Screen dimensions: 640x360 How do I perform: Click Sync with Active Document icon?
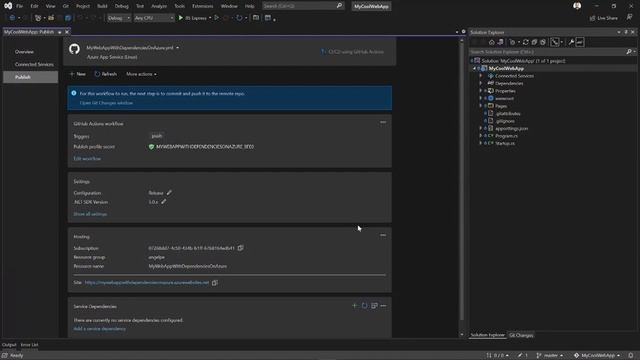(x=526, y=42)
